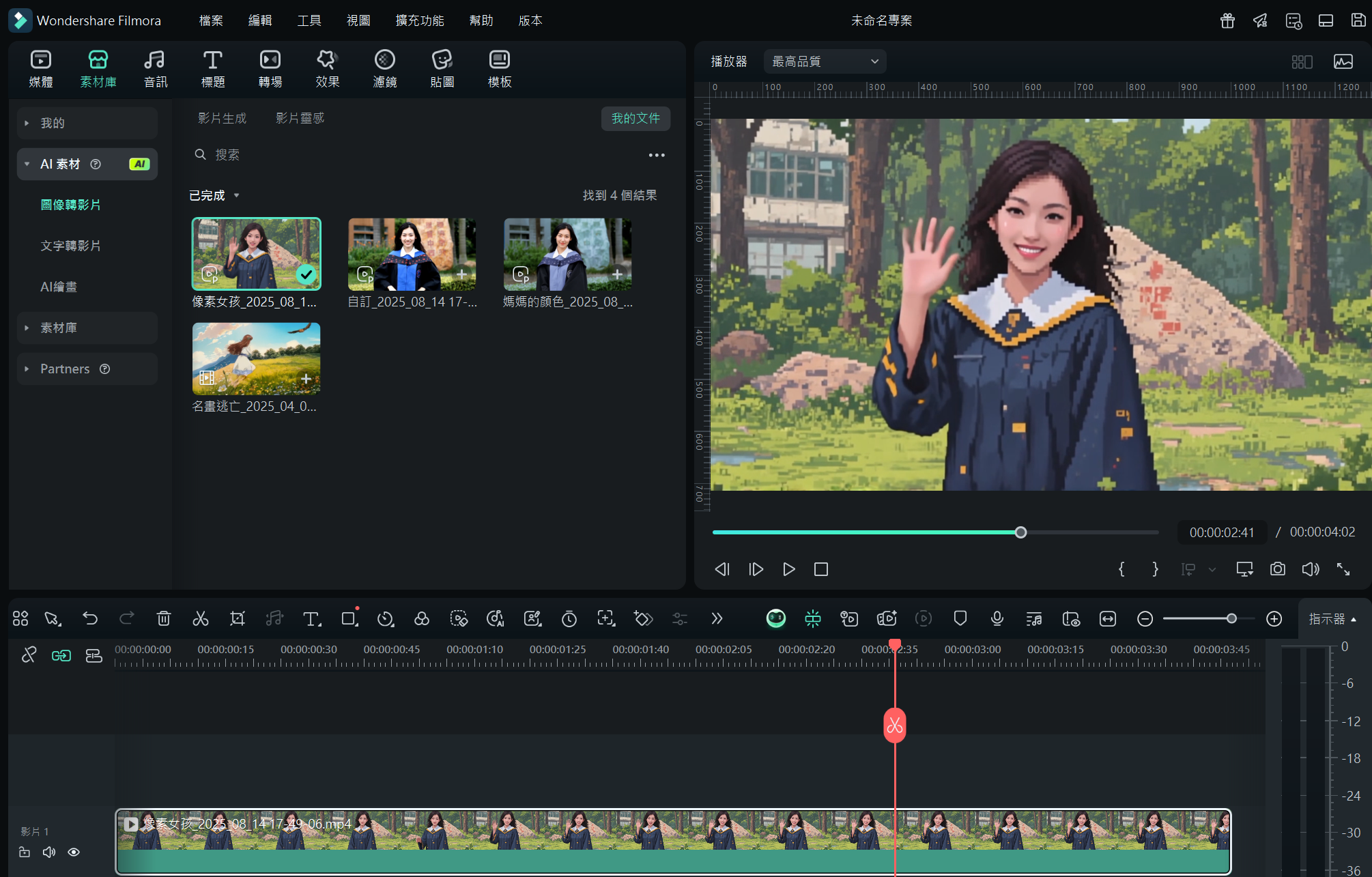Open the 最高品質 quality dropdown

825,61
